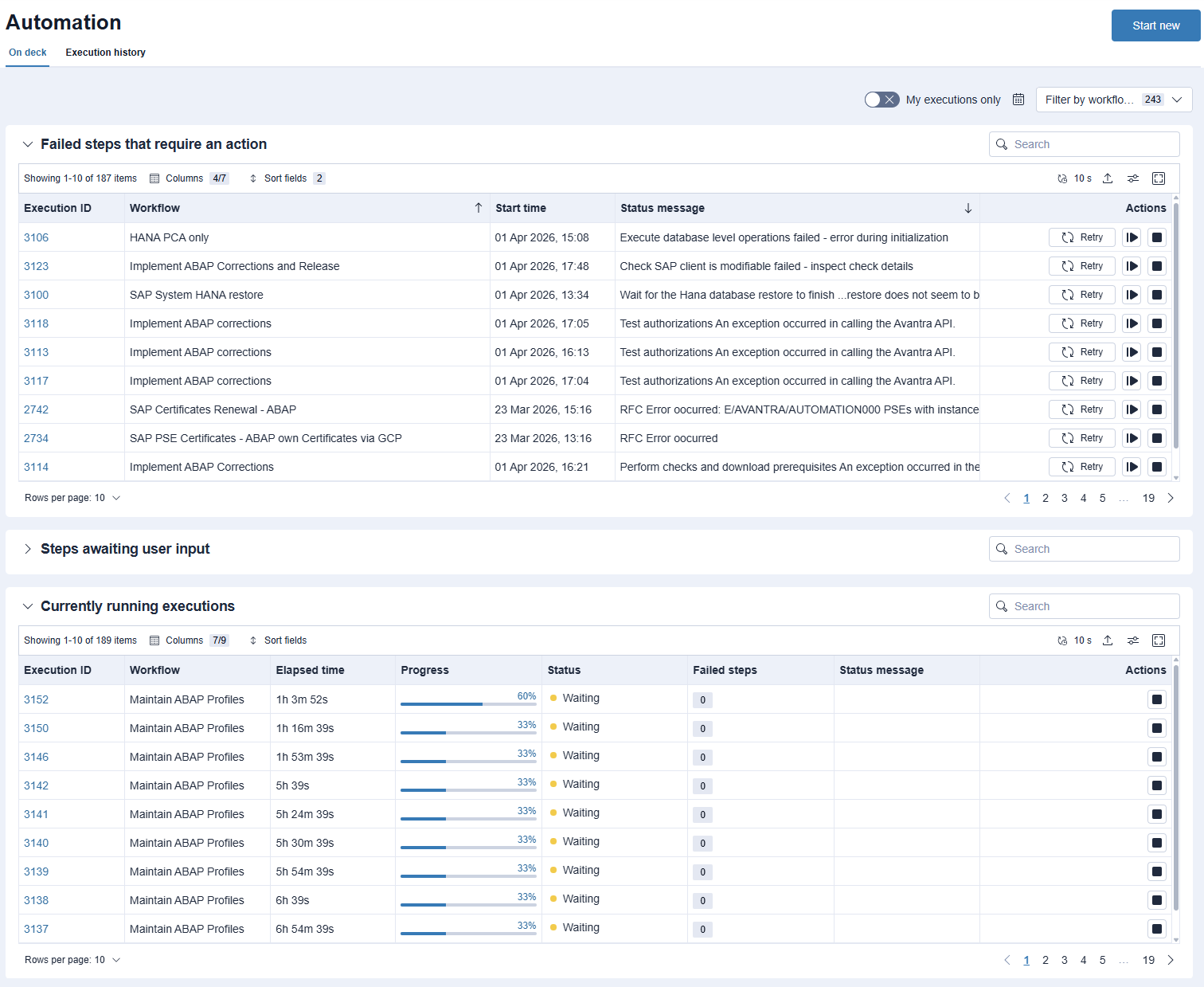Screen dimensions: 1204x987
Task: Toggle My executions only switch
Action: [x=881, y=100]
